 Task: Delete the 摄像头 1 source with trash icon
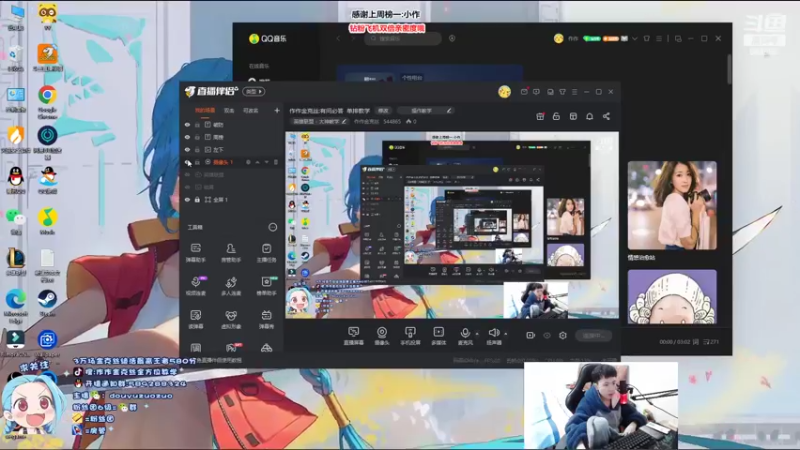click(276, 162)
